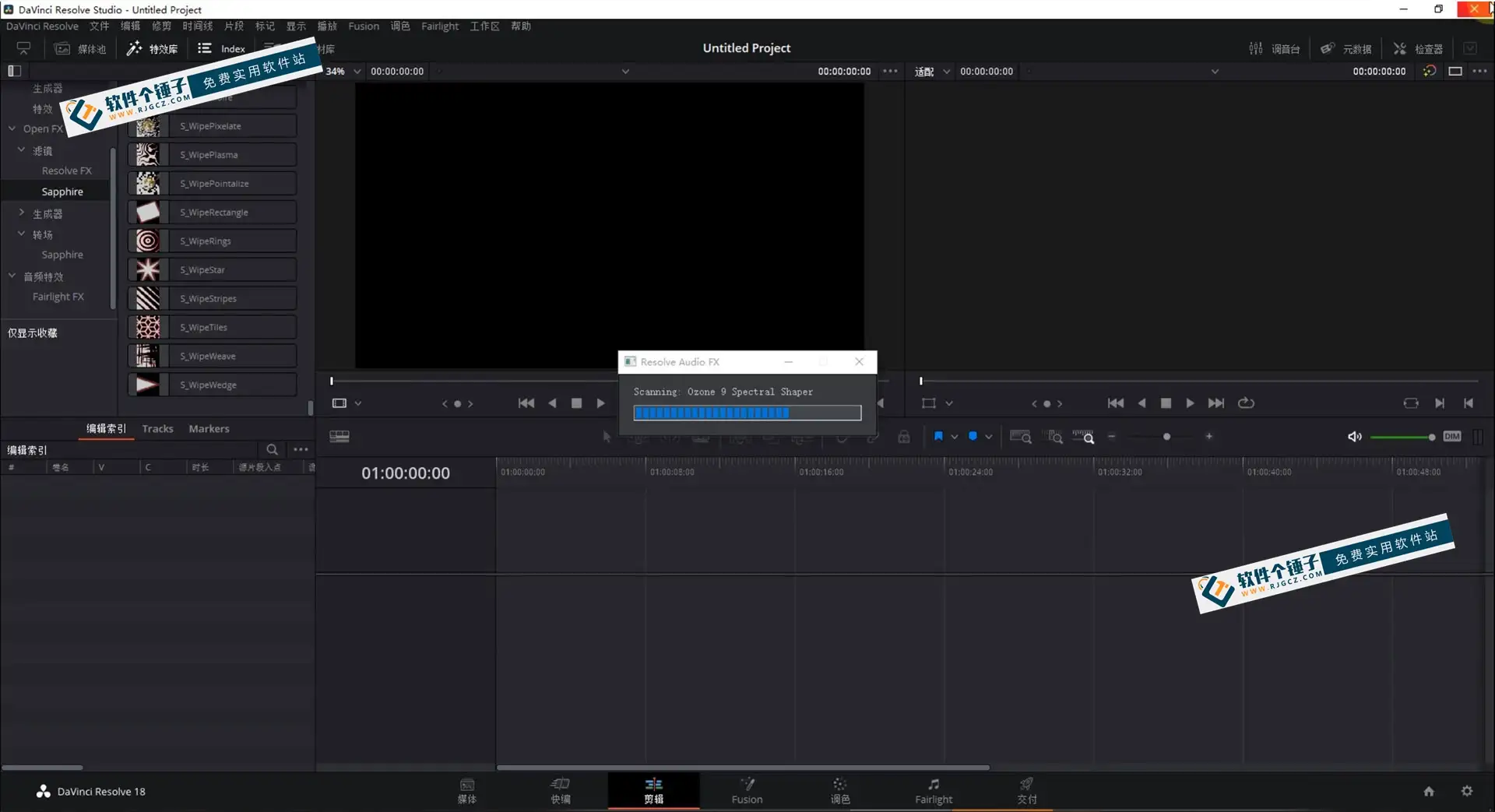Mute the audio with speaker icon

point(1355,437)
